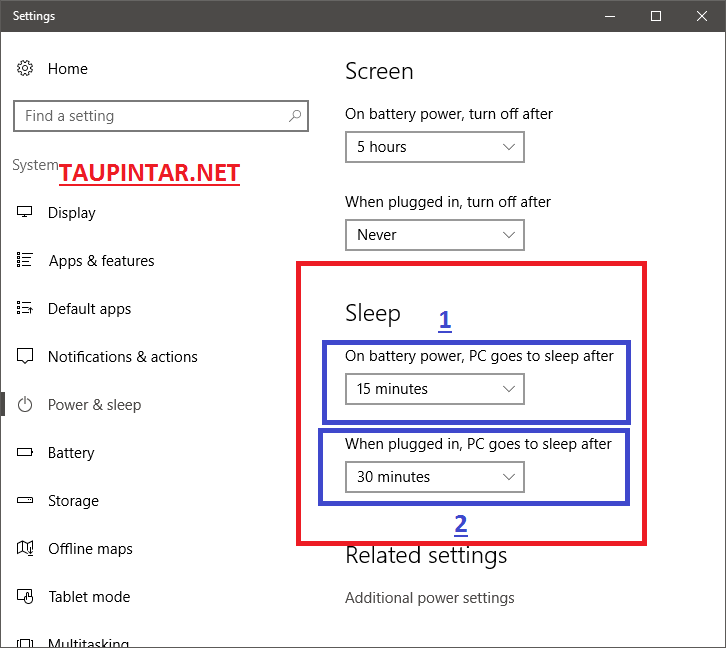Click the Home gear icon
Image resolution: width=726 pixels, height=648 pixels.
coord(25,69)
